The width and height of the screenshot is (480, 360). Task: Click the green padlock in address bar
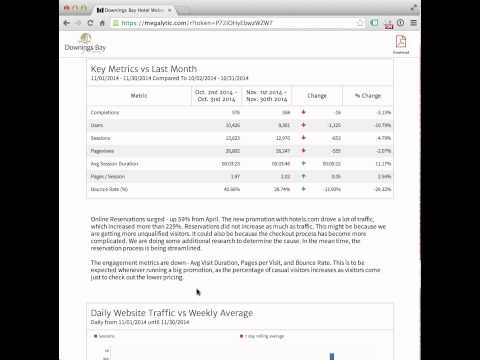(x=116, y=23)
